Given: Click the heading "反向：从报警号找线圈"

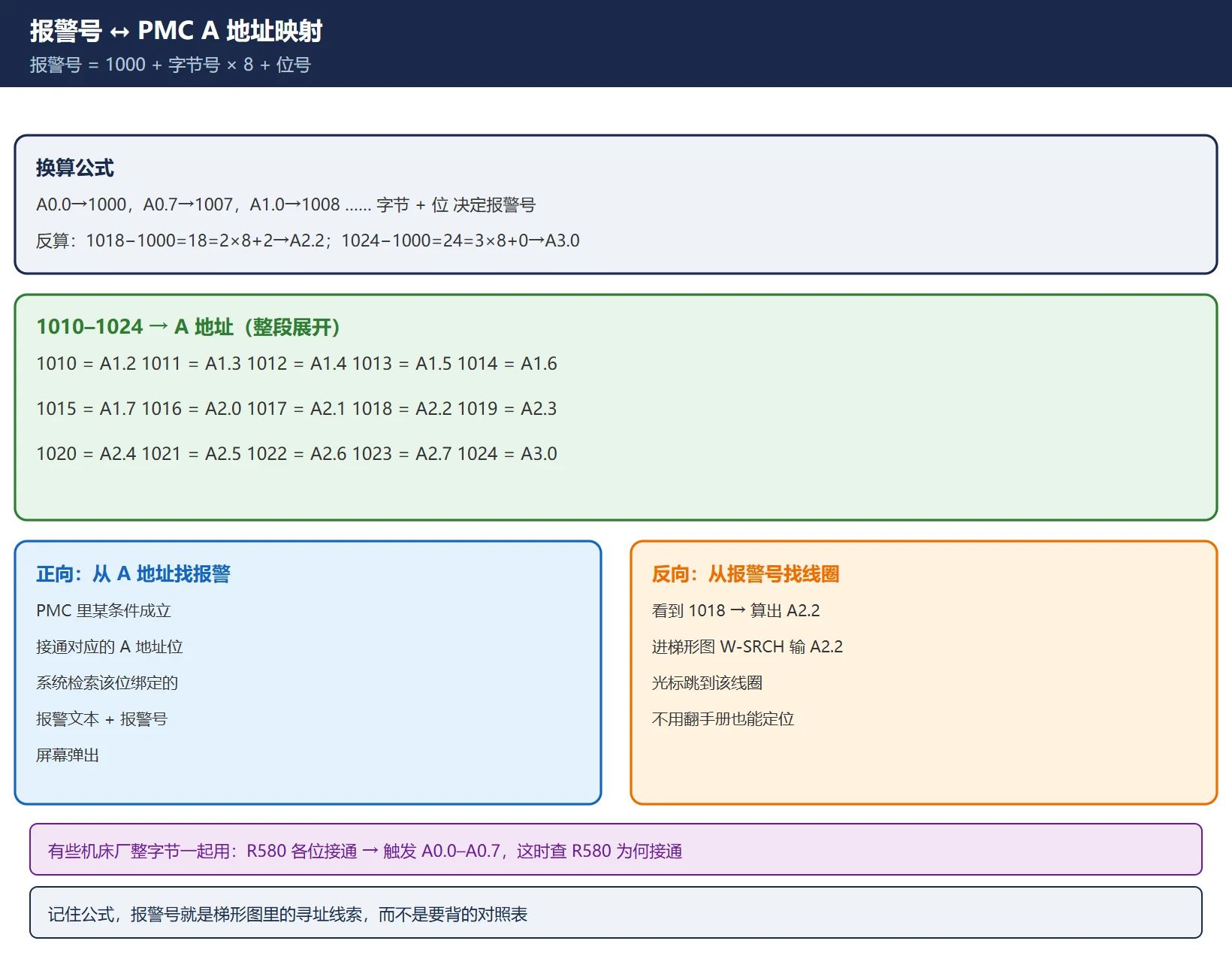Looking at the screenshot, I should (x=745, y=574).
